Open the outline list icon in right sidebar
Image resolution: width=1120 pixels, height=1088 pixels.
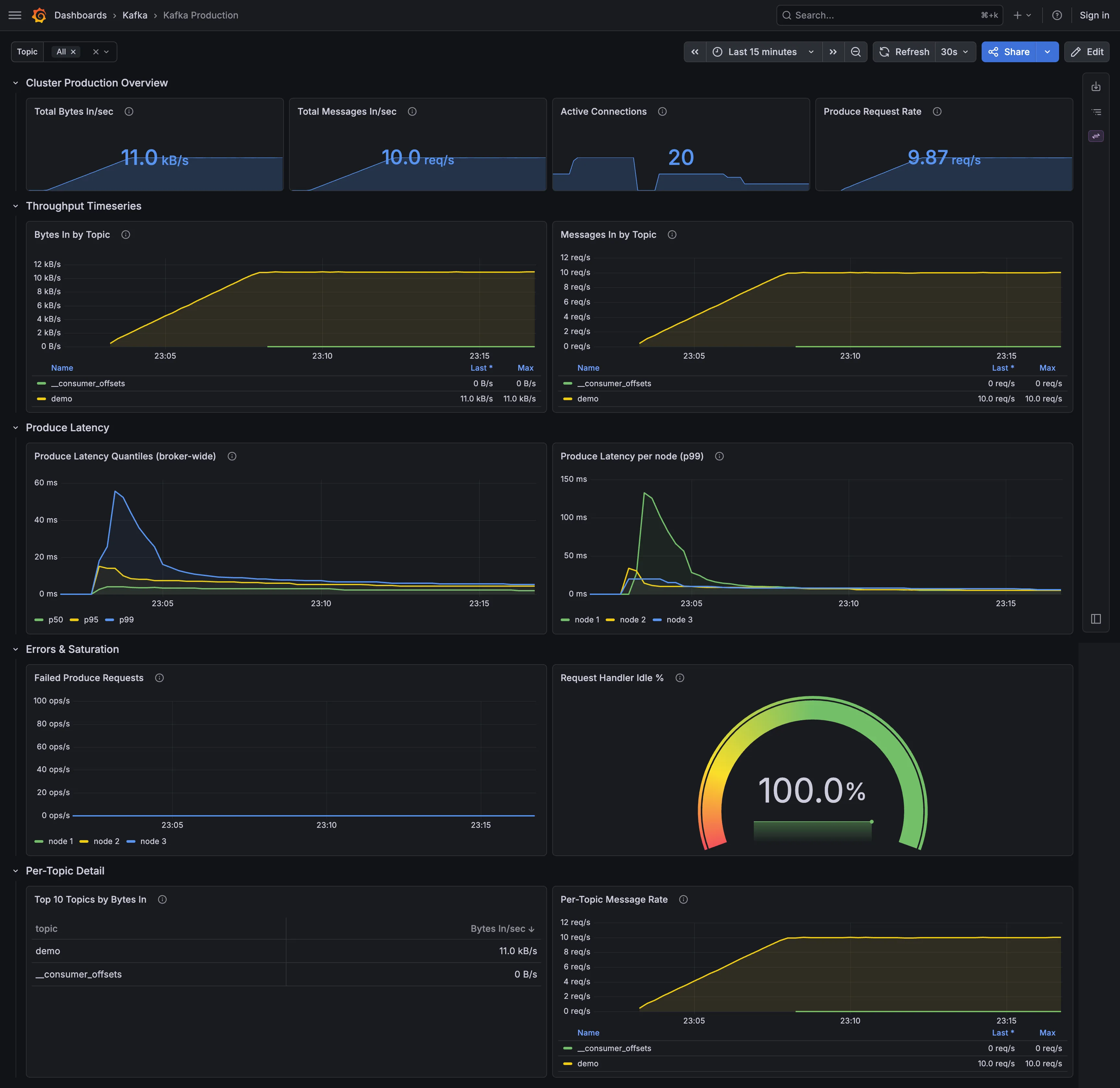coord(1095,112)
